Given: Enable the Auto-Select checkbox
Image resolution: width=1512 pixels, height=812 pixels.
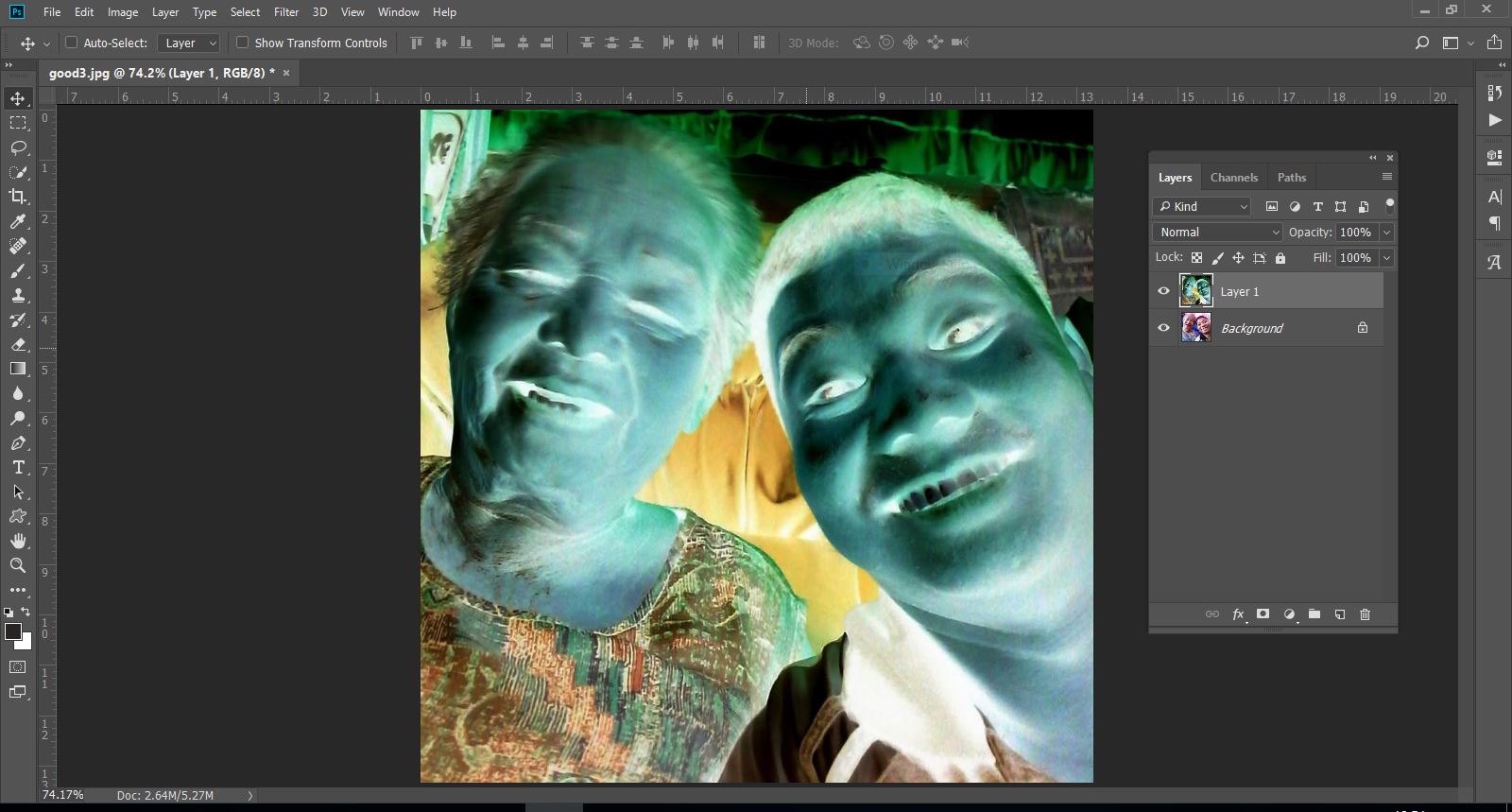Looking at the screenshot, I should click(x=71, y=43).
